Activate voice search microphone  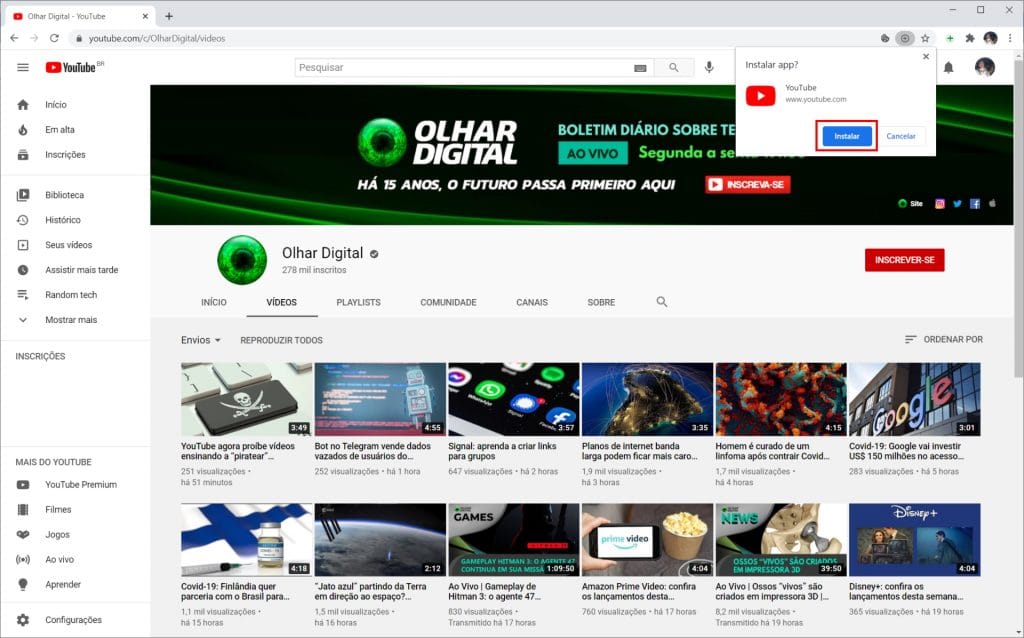(709, 67)
